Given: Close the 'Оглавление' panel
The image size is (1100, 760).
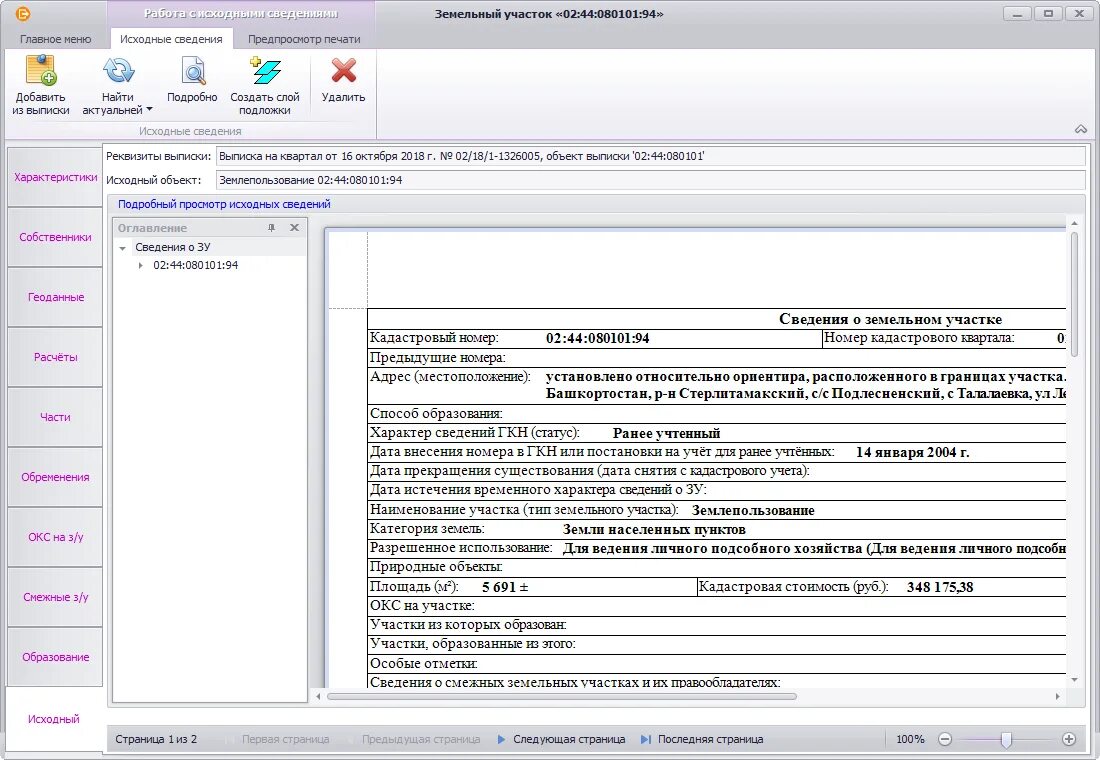Looking at the screenshot, I should pos(295,228).
